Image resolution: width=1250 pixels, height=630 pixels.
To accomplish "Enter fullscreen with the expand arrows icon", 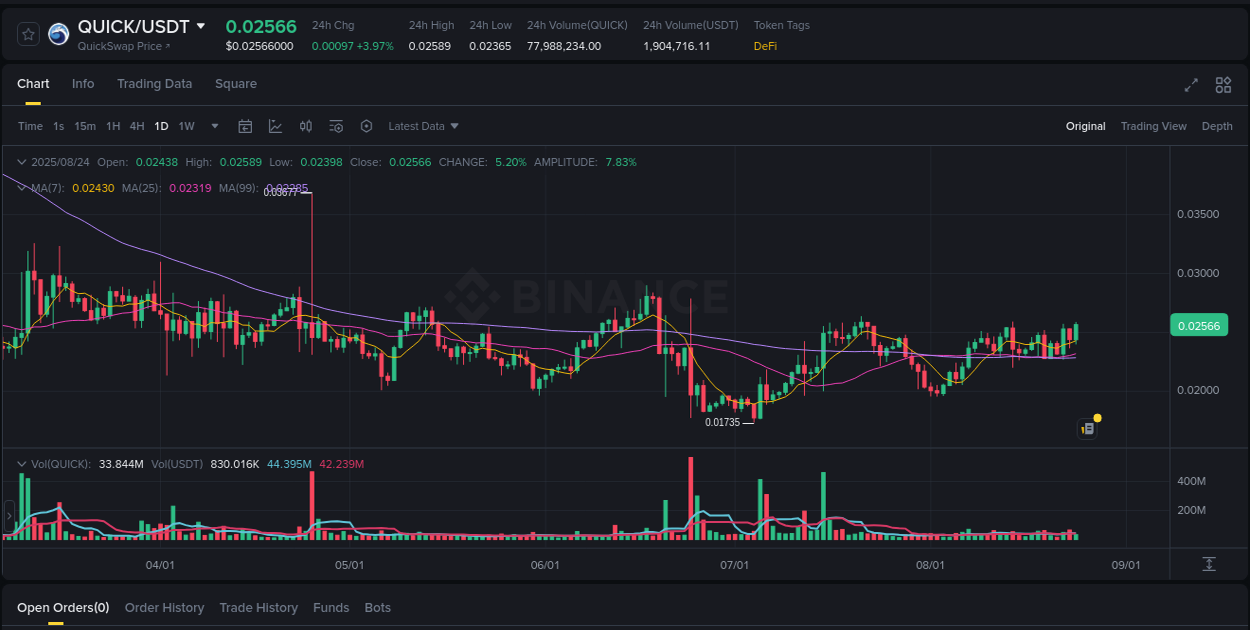I will pos(1190,86).
